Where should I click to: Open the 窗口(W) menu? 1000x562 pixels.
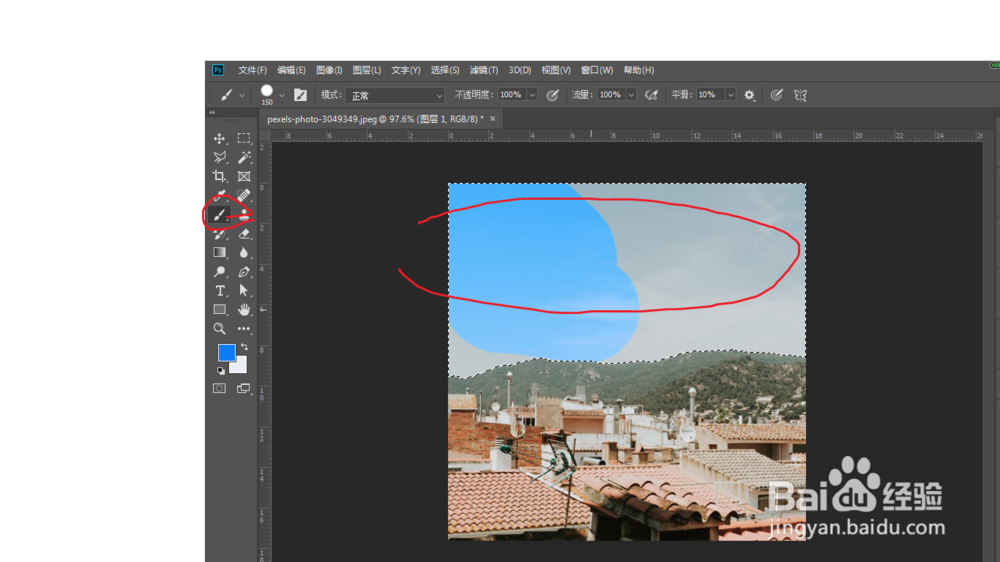pyautogui.click(x=597, y=70)
